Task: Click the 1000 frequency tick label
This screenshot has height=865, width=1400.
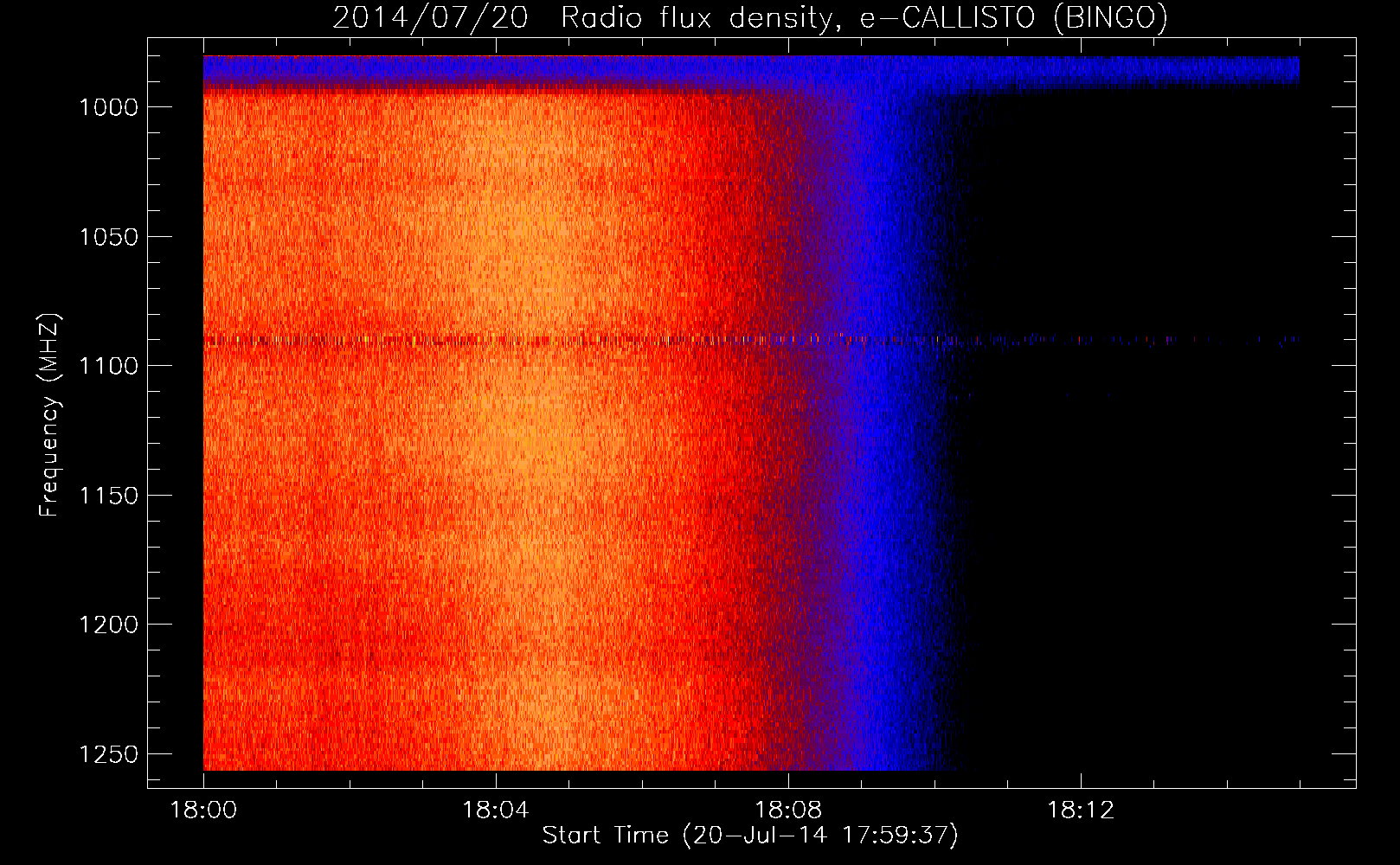Action: click(x=108, y=107)
